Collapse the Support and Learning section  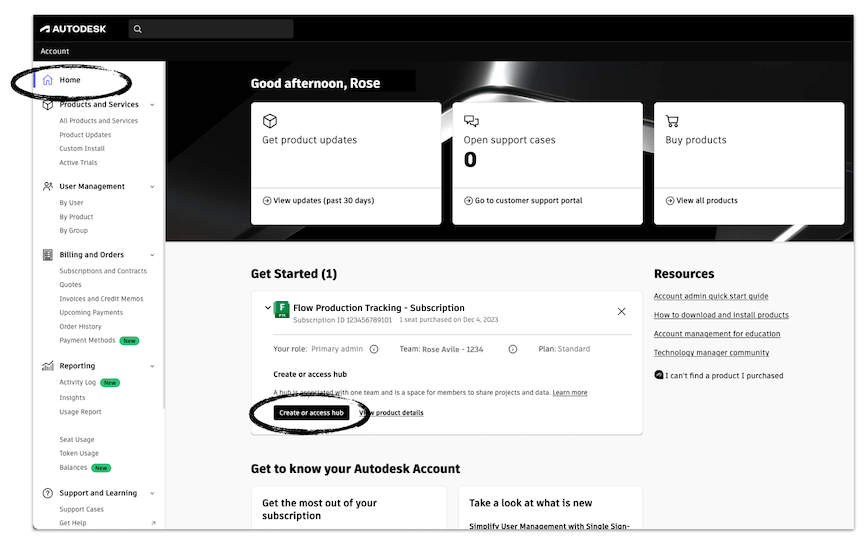pos(152,493)
